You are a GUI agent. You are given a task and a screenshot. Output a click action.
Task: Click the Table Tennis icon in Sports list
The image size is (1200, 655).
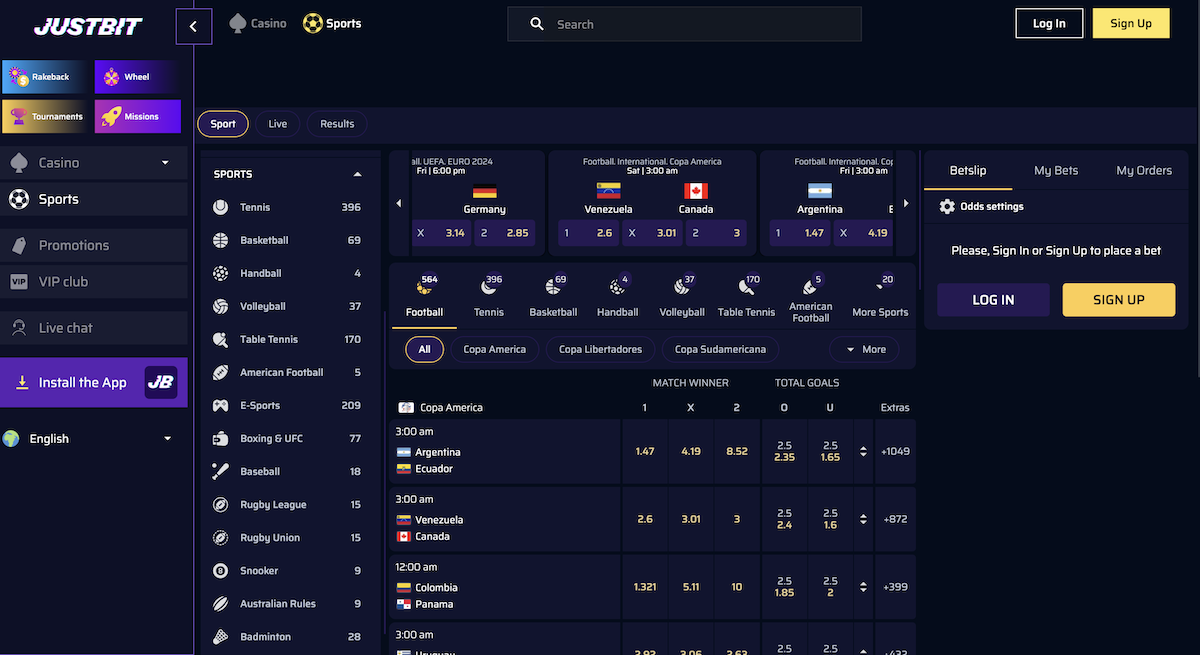coord(221,339)
